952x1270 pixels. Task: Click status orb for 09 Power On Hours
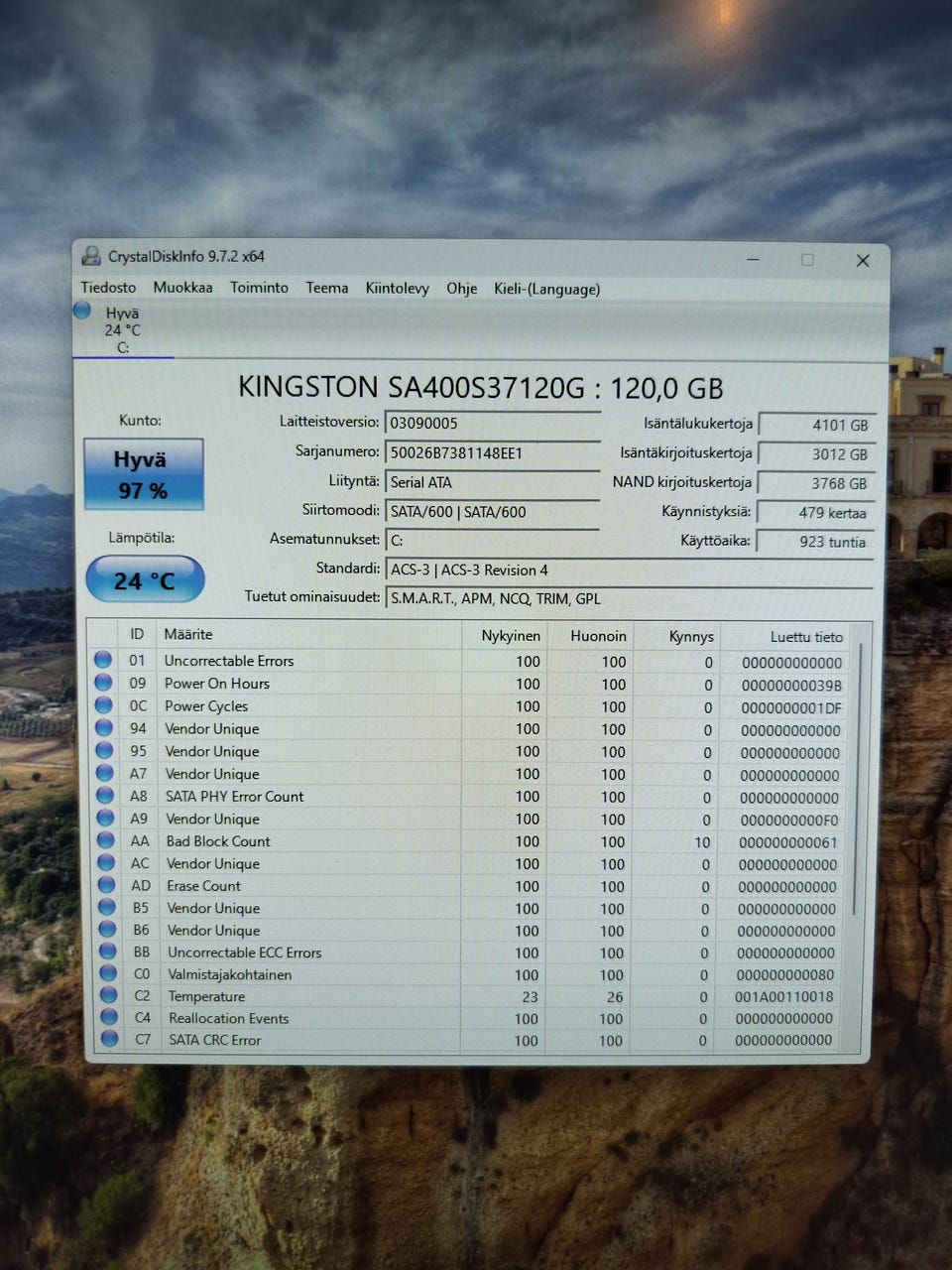103,682
